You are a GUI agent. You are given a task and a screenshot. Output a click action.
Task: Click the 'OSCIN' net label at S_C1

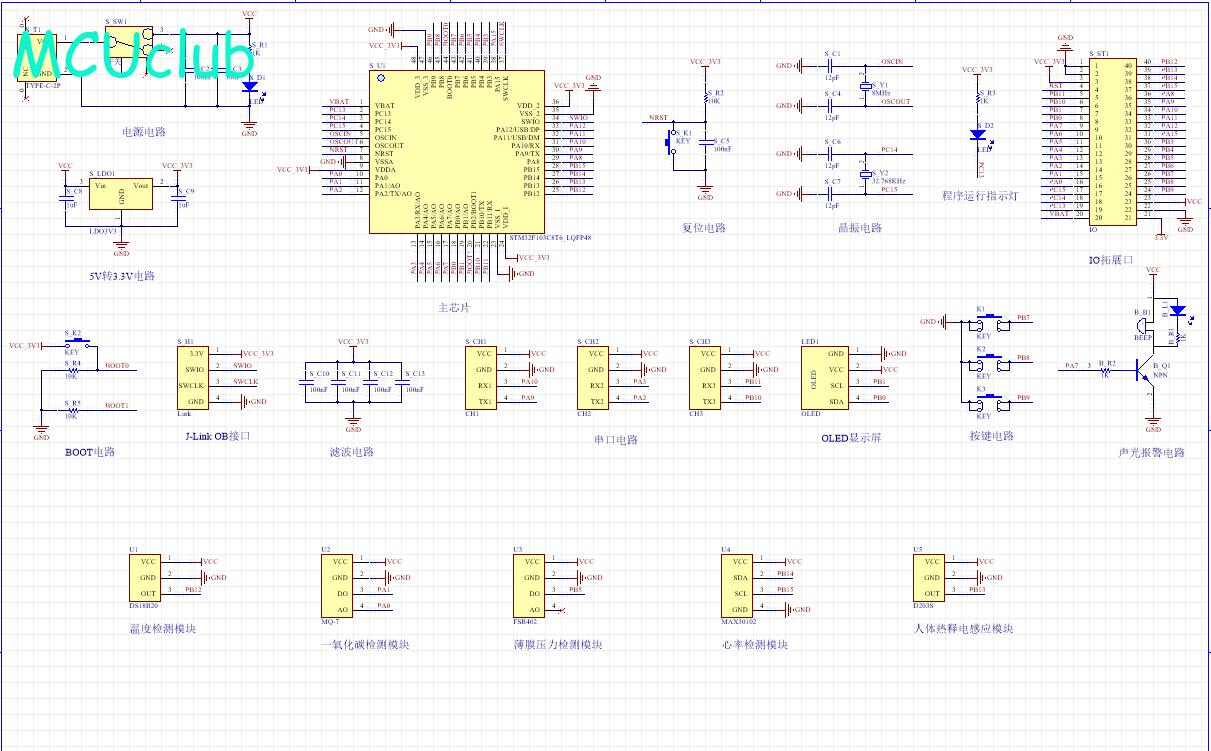pyautogui.click(x=892, y=62)
